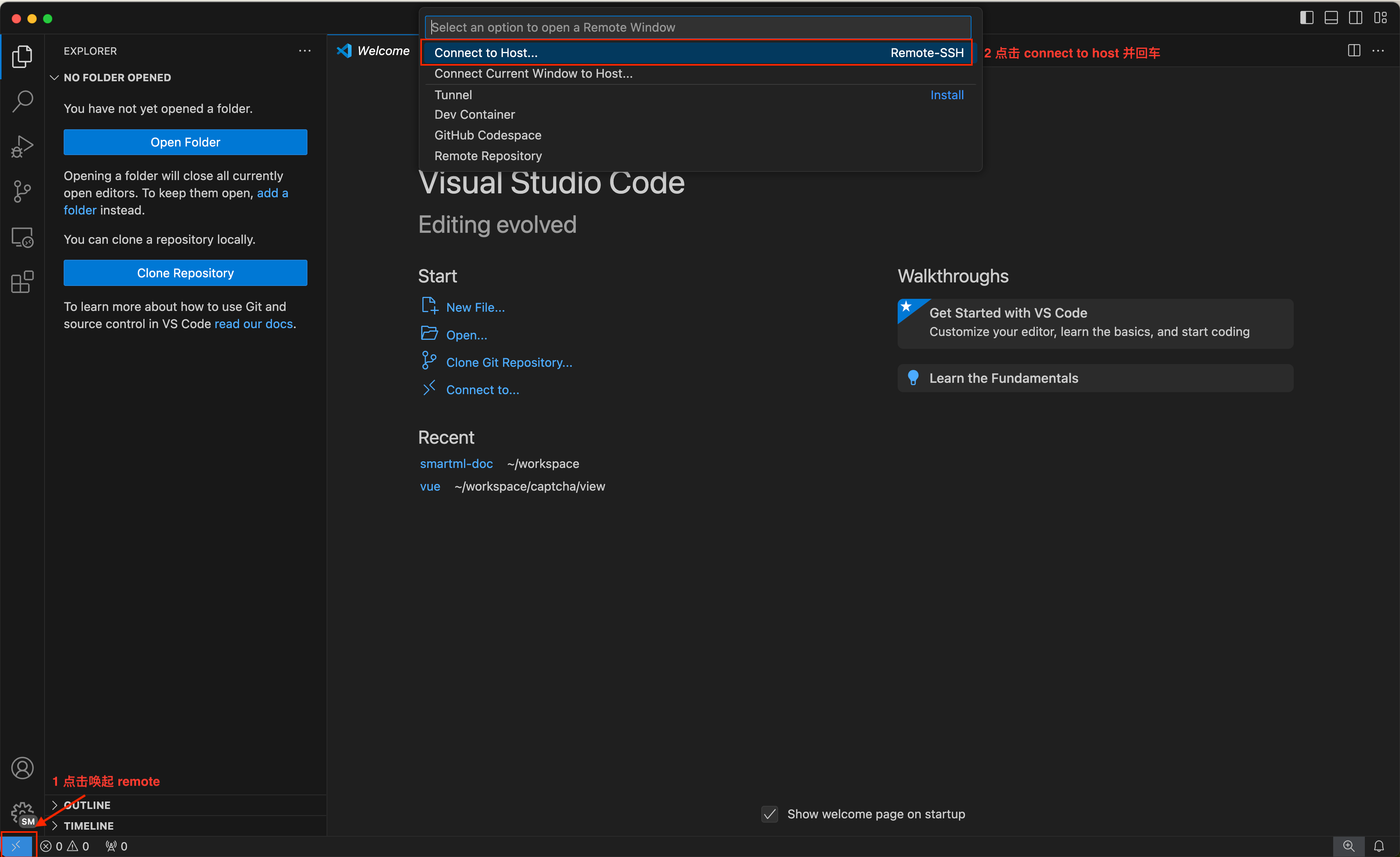Image resolution: width=1400 pixels, height=857 pixels.
Task: Select Connect Current Window to Host option
Action: [700, 74]
